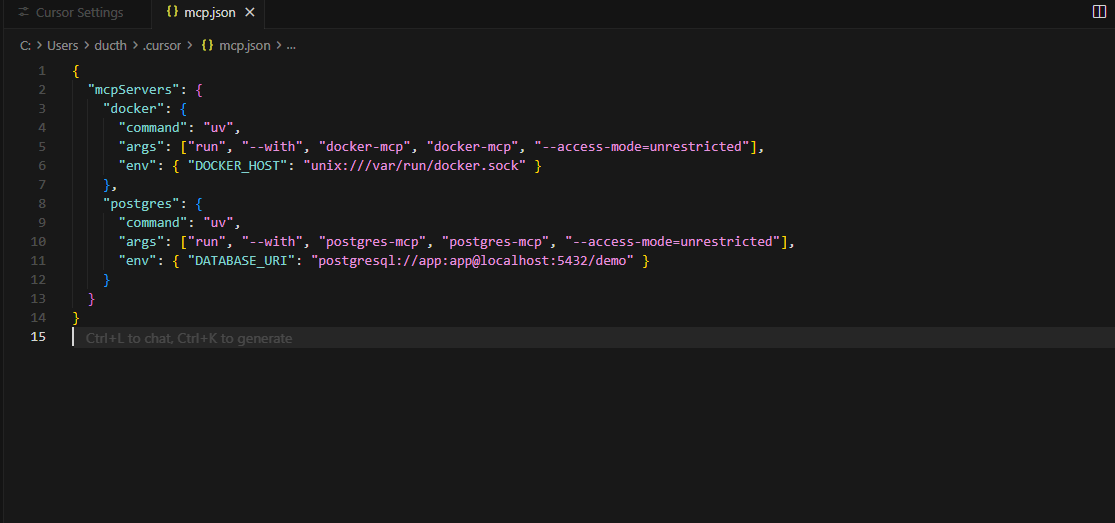Open the C: breadcrumb dropdown
The image size is (1115, 523).
(25, 46)
